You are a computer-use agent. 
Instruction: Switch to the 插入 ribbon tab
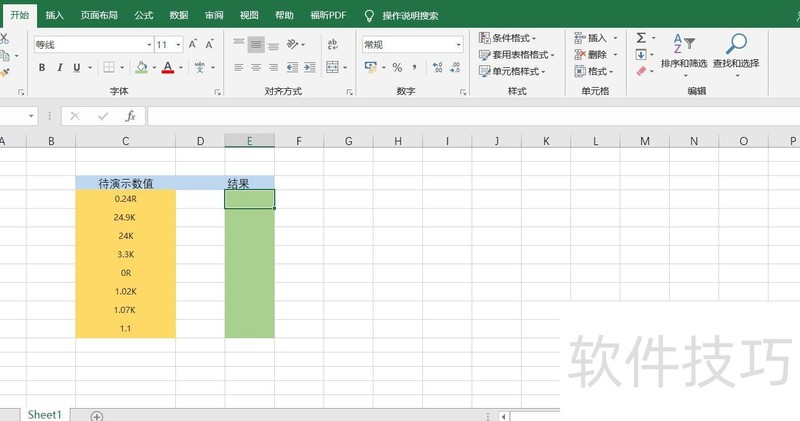coord(55,15)
